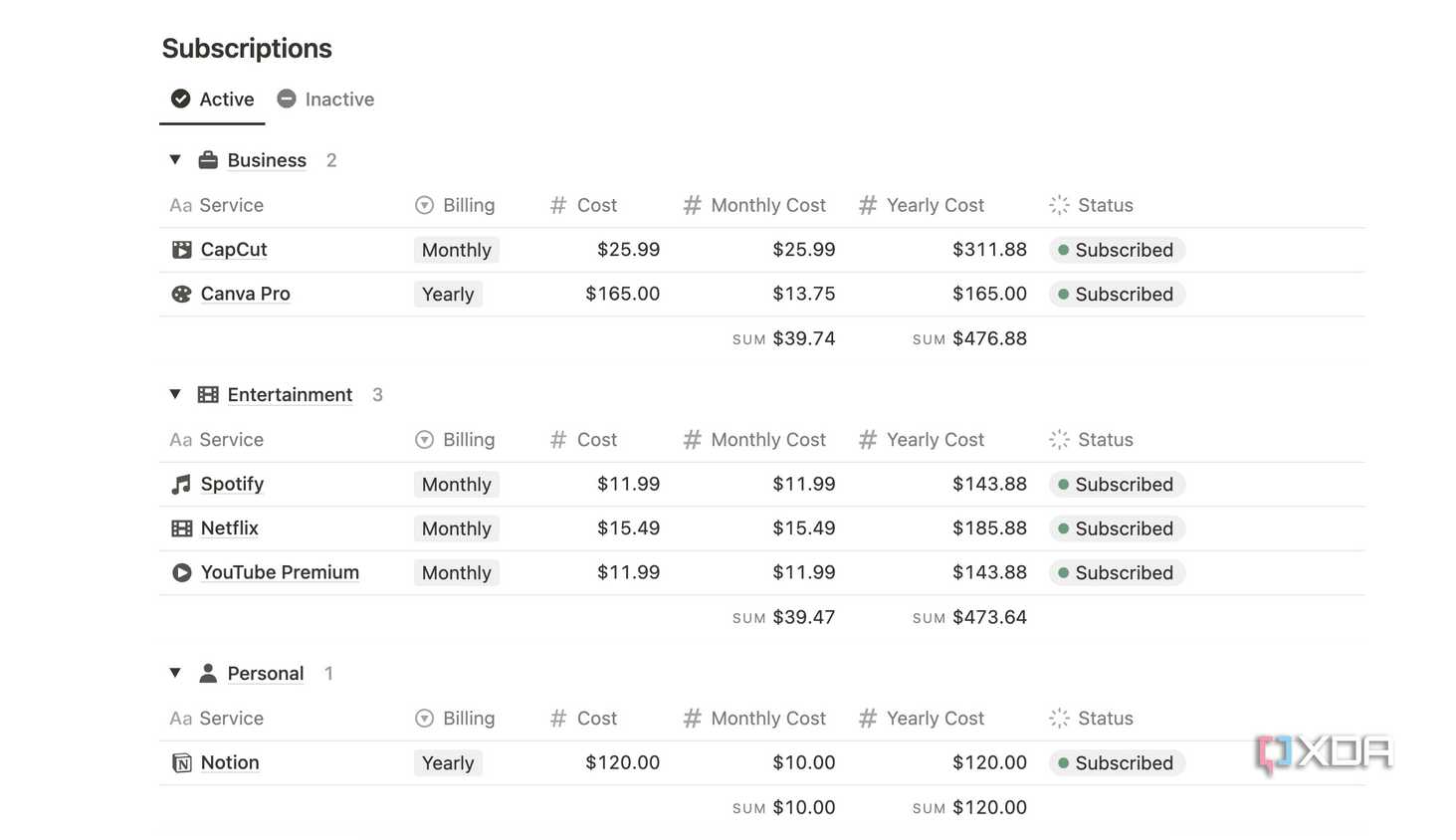
Task: Click the Cost header in Personal table
Action: point(583,719)
